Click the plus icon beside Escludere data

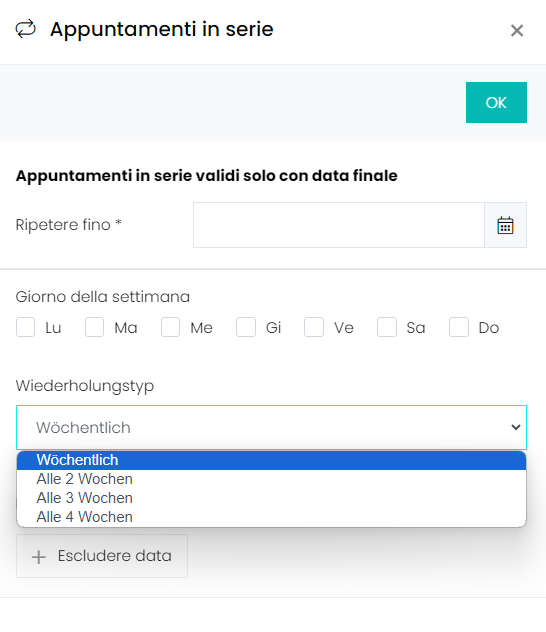click(x=39, y=557)
